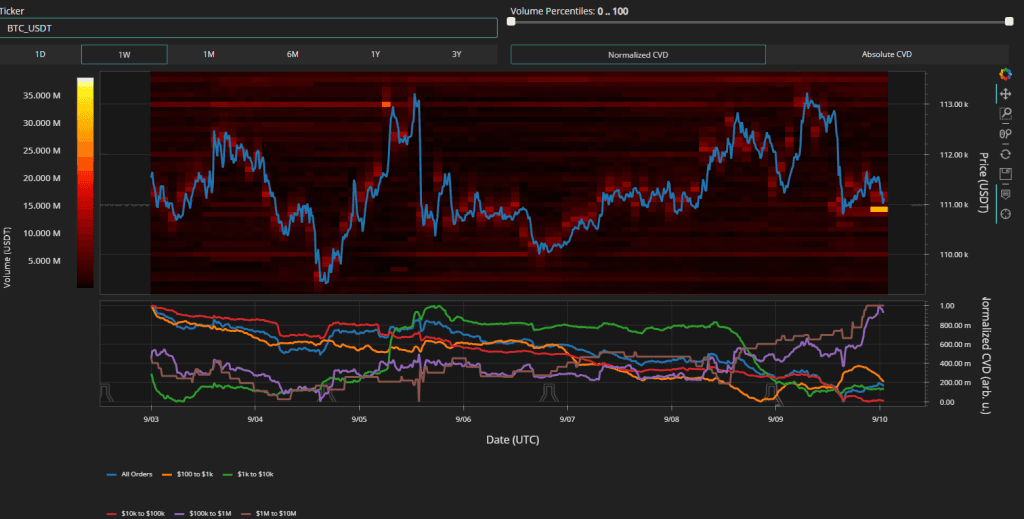Toggle the Hover tooltip tool

1005,193
